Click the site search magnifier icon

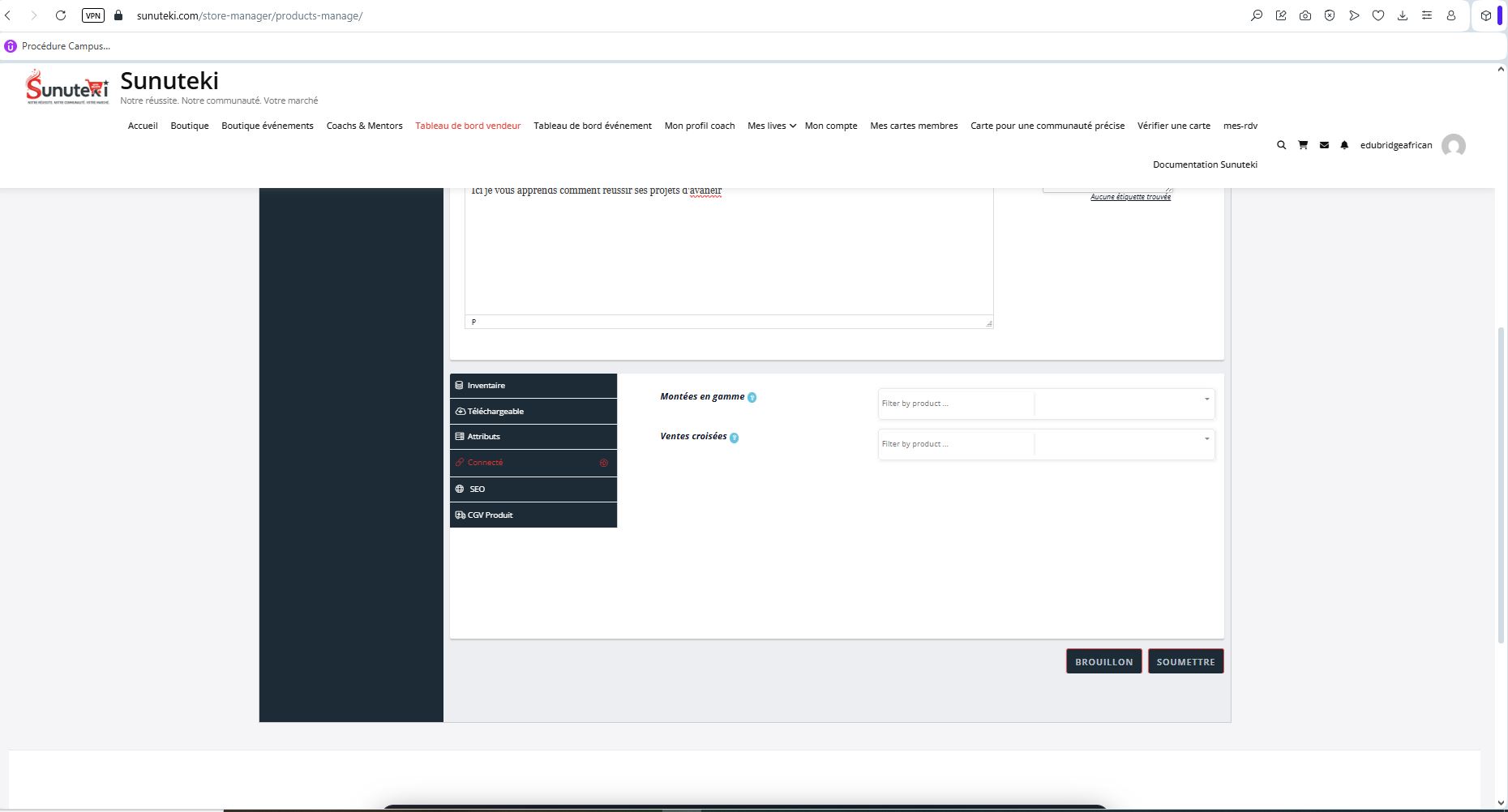1281,145
